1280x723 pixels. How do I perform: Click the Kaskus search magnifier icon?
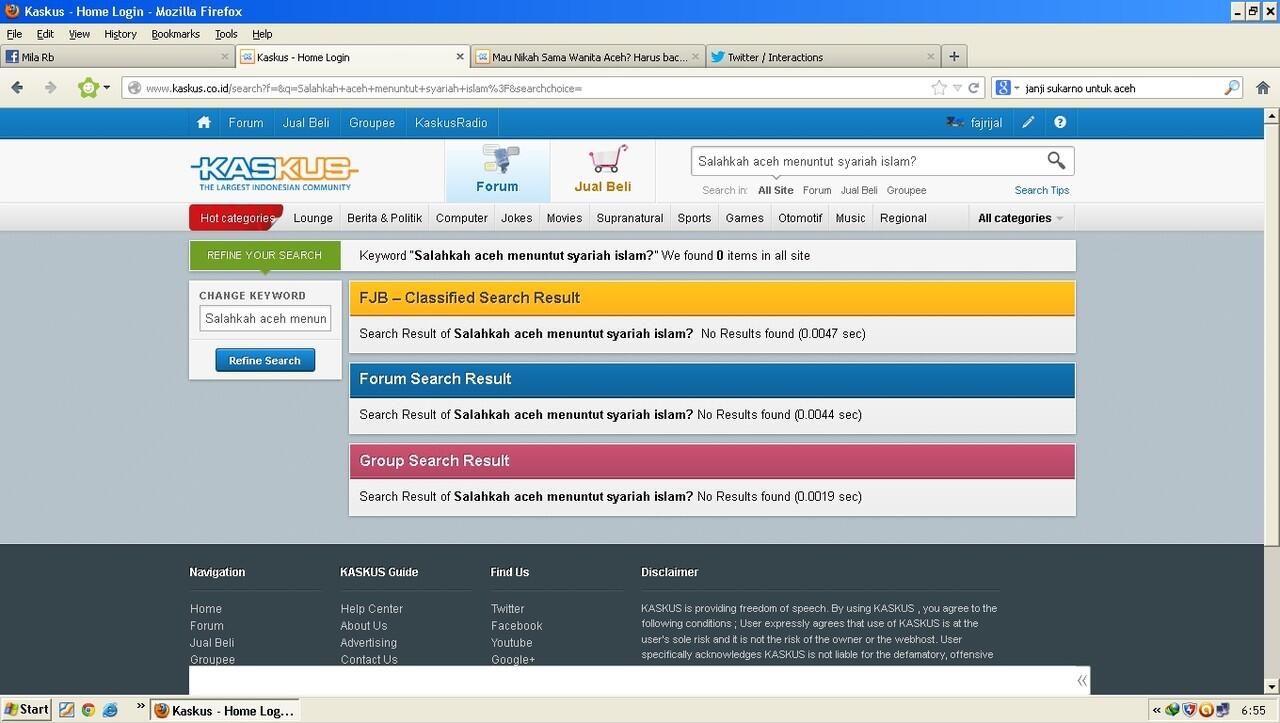point(1056,161)
